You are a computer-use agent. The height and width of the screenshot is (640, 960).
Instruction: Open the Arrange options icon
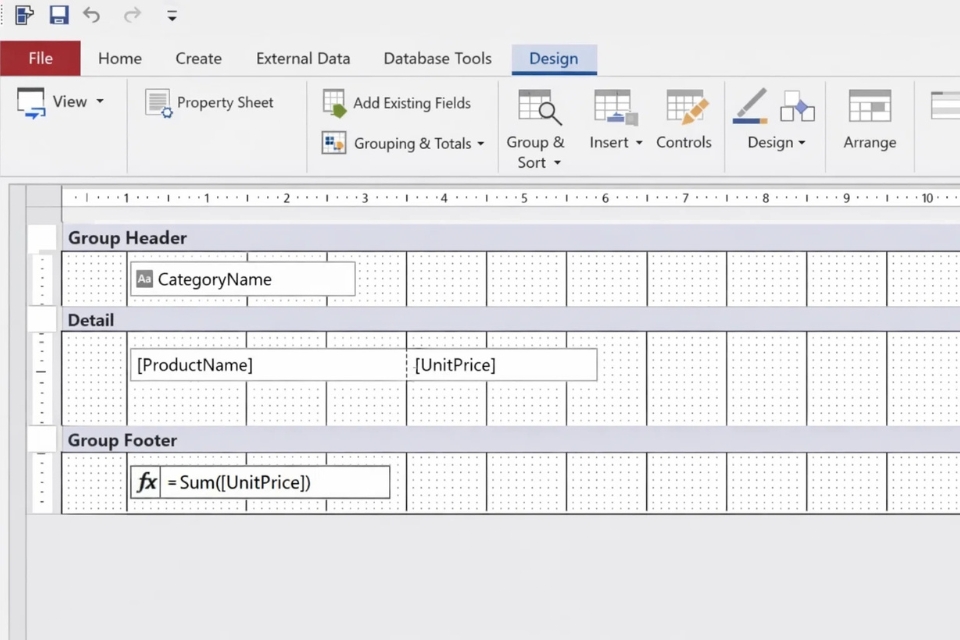869,108
